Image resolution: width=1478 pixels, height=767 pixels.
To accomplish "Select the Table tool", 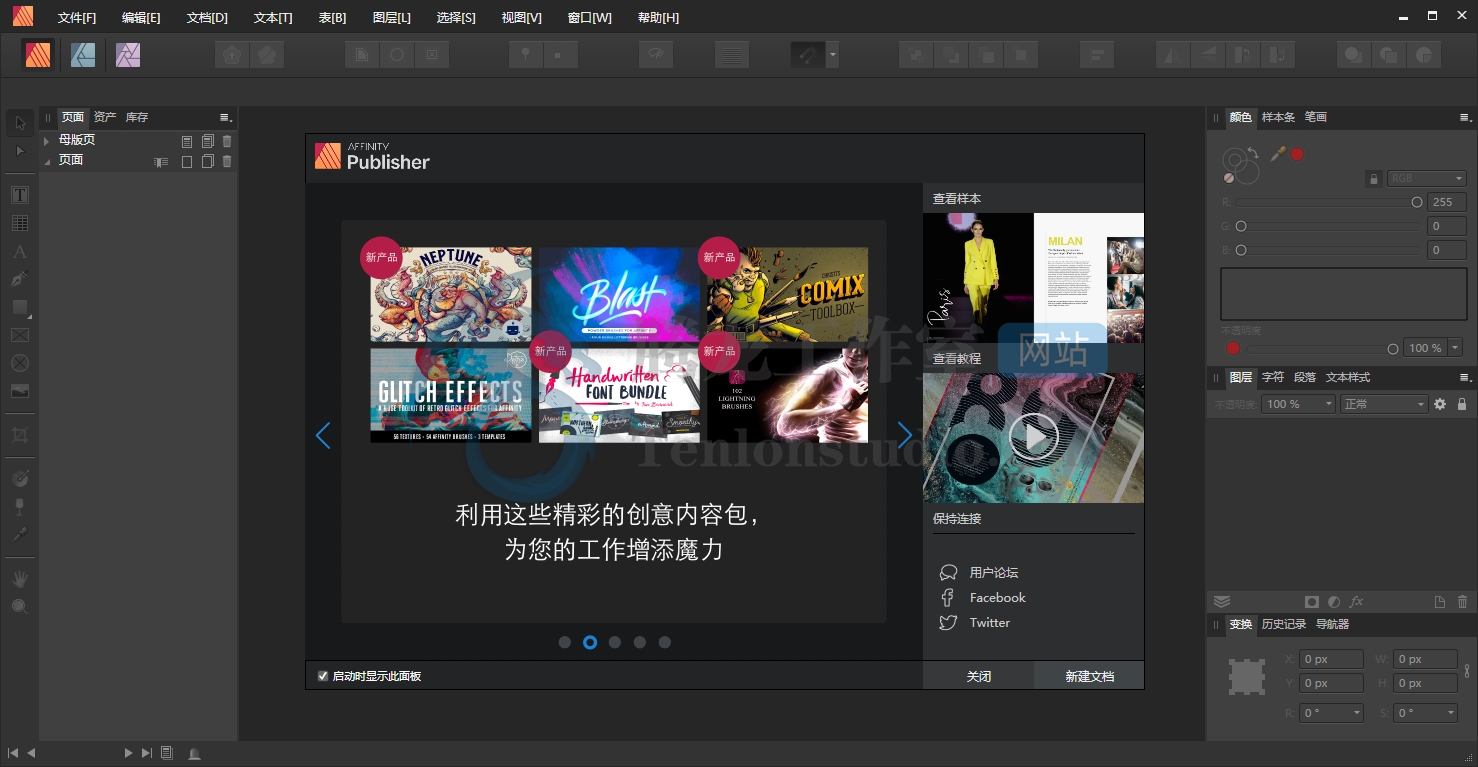I will point(20,223).
